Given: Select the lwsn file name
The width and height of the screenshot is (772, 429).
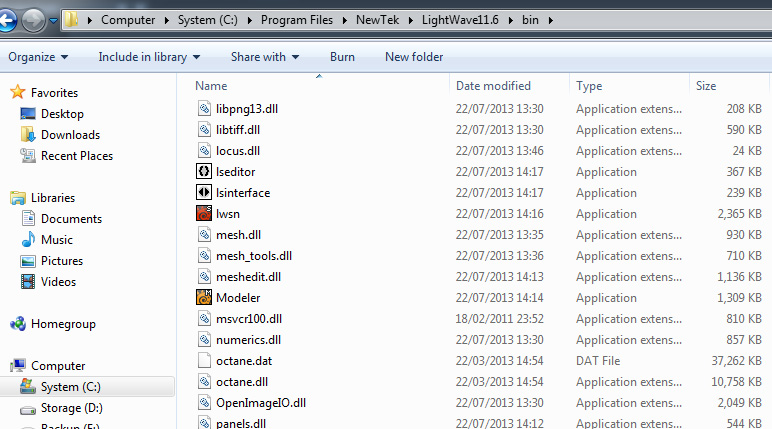Looking at the screenshot, I should pos(227,214).
